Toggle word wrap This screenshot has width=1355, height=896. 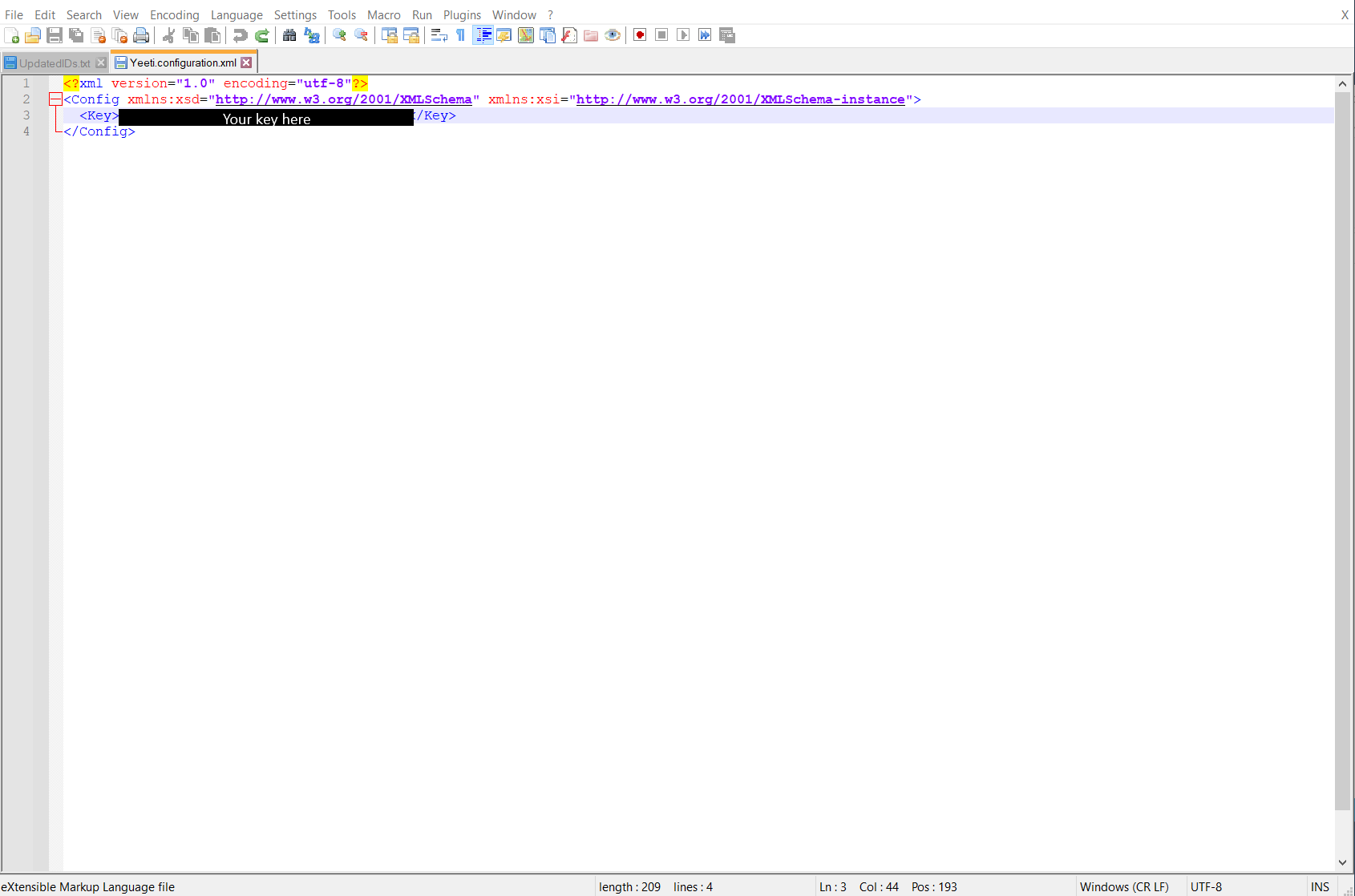point(439,35)
